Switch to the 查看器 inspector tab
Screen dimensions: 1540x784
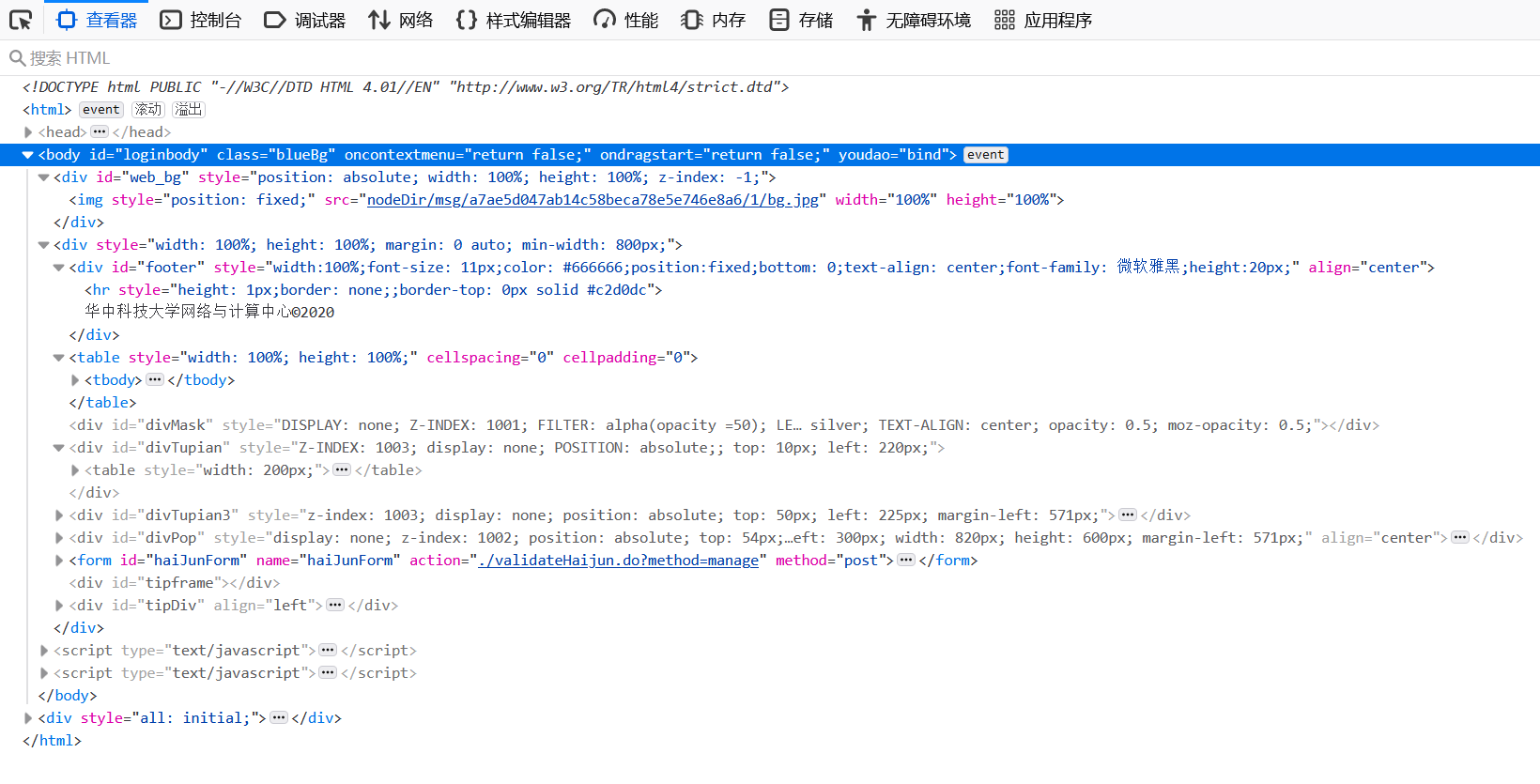[97, 20]
